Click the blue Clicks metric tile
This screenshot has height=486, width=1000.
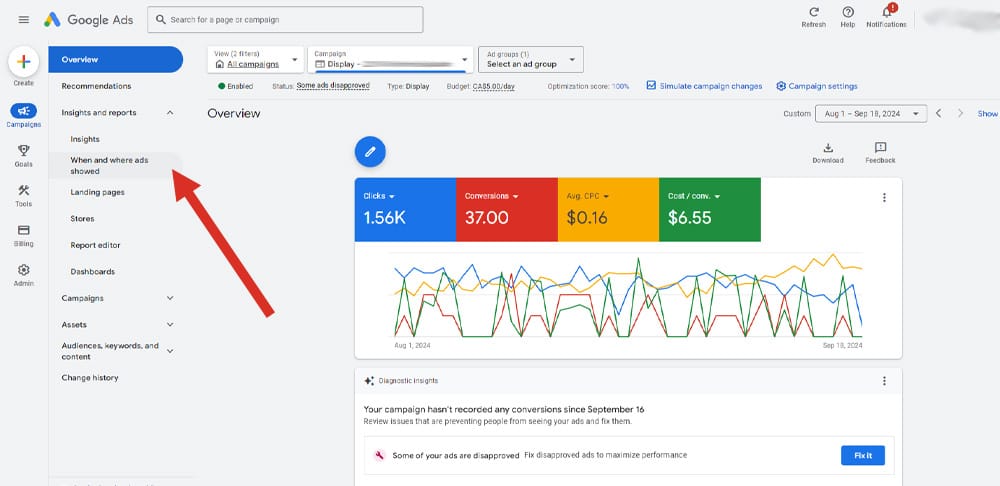(x=405, y=210)
